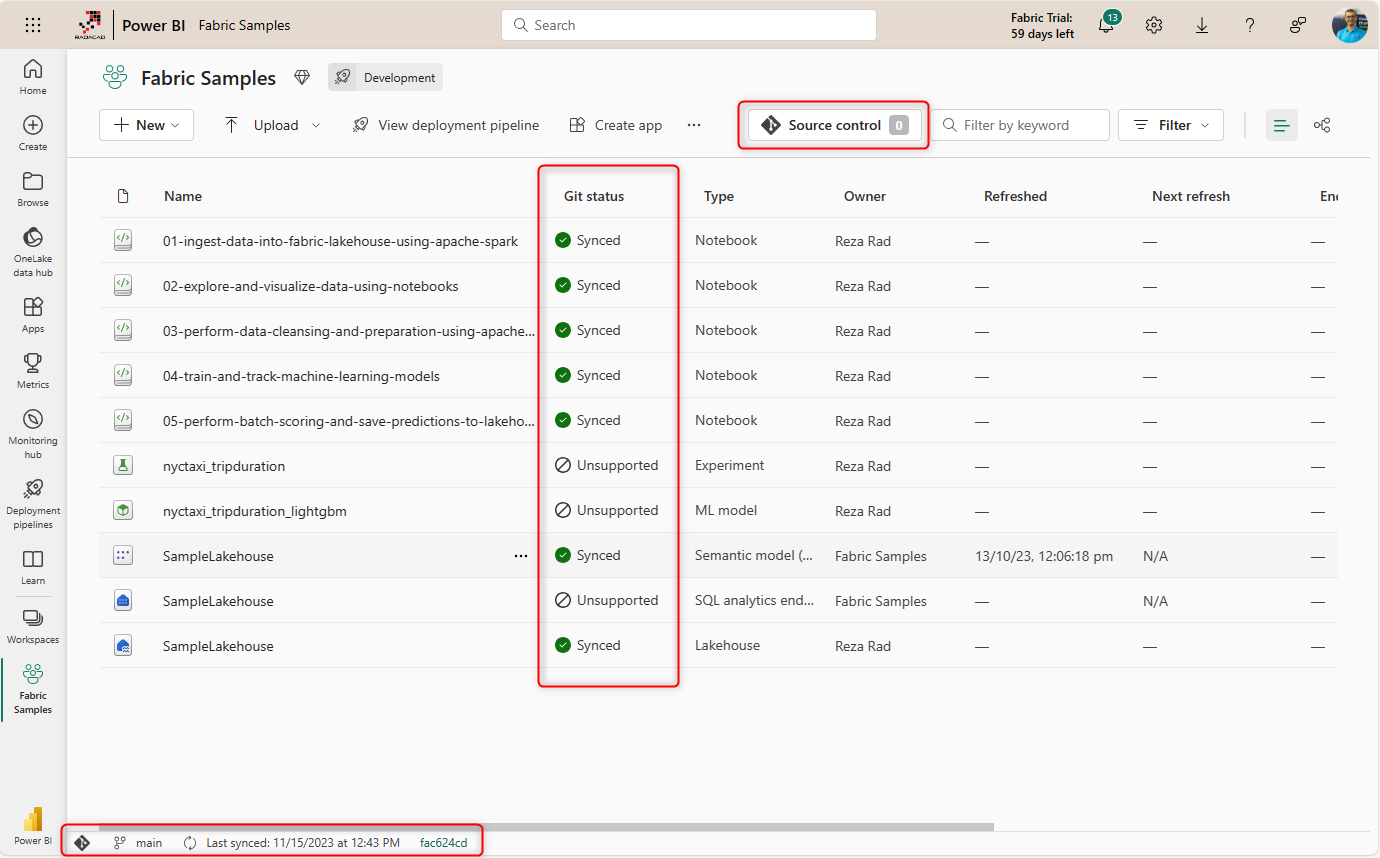Image resolution: width=1380 pixels, height=858 pixels.
Task: Click the download arrow icon in header
Action: (1202, 25)
